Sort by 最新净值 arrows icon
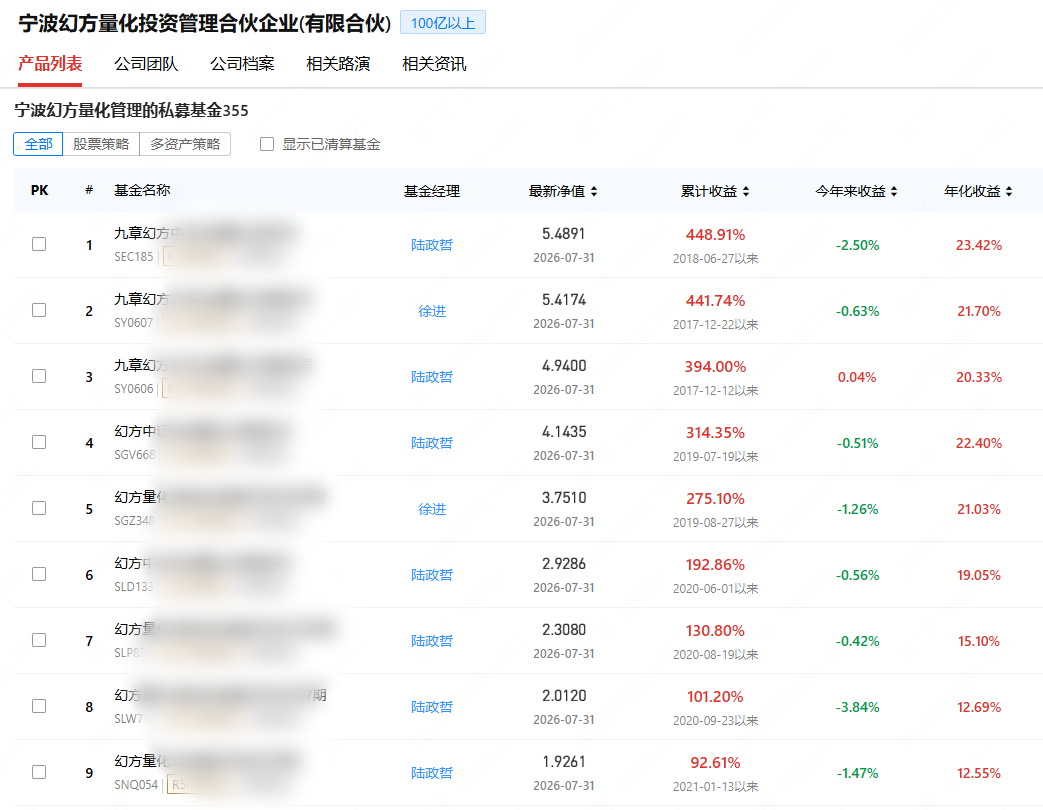The image size is (1043, 810). (x=594, y=192)
